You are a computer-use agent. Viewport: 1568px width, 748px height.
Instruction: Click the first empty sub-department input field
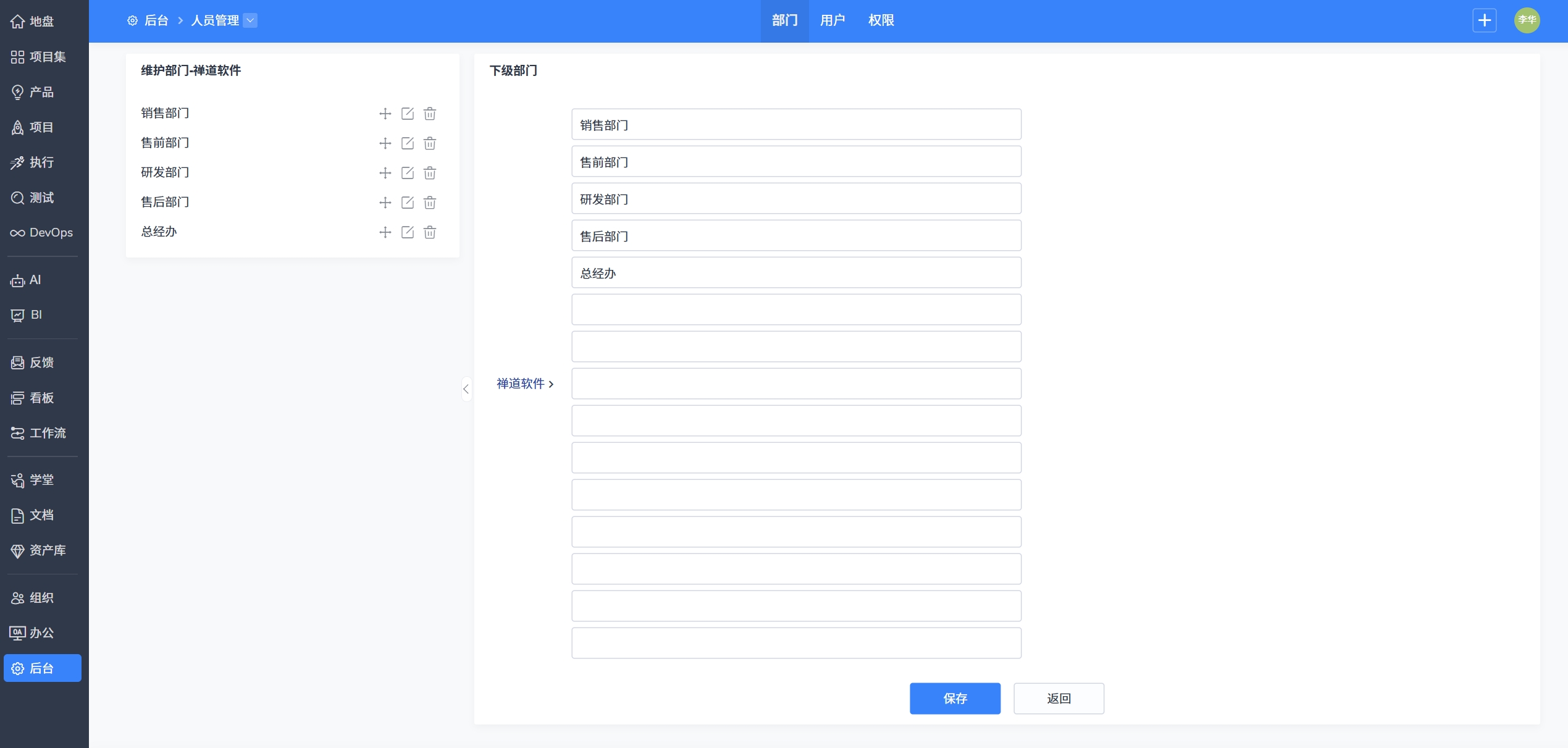point(796,309)
